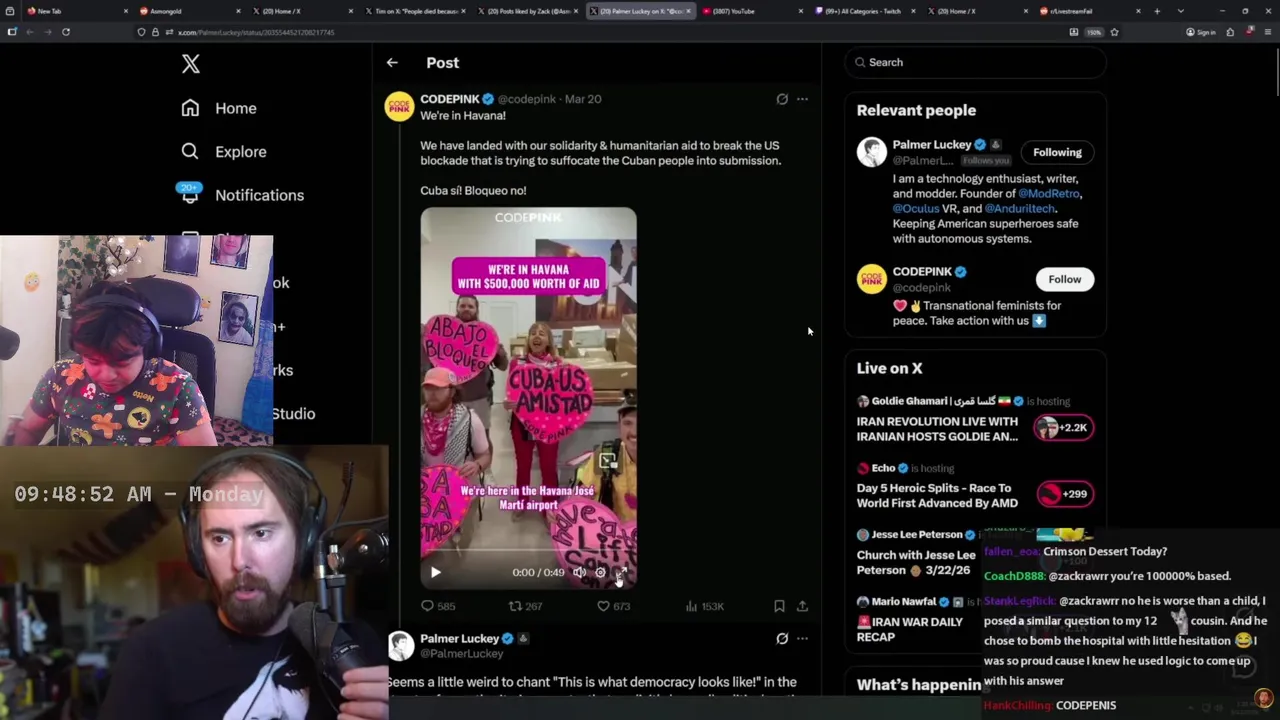Go to Home in the sidebar
Viewport: 1280px width, 720px height.
pos(219,108)
